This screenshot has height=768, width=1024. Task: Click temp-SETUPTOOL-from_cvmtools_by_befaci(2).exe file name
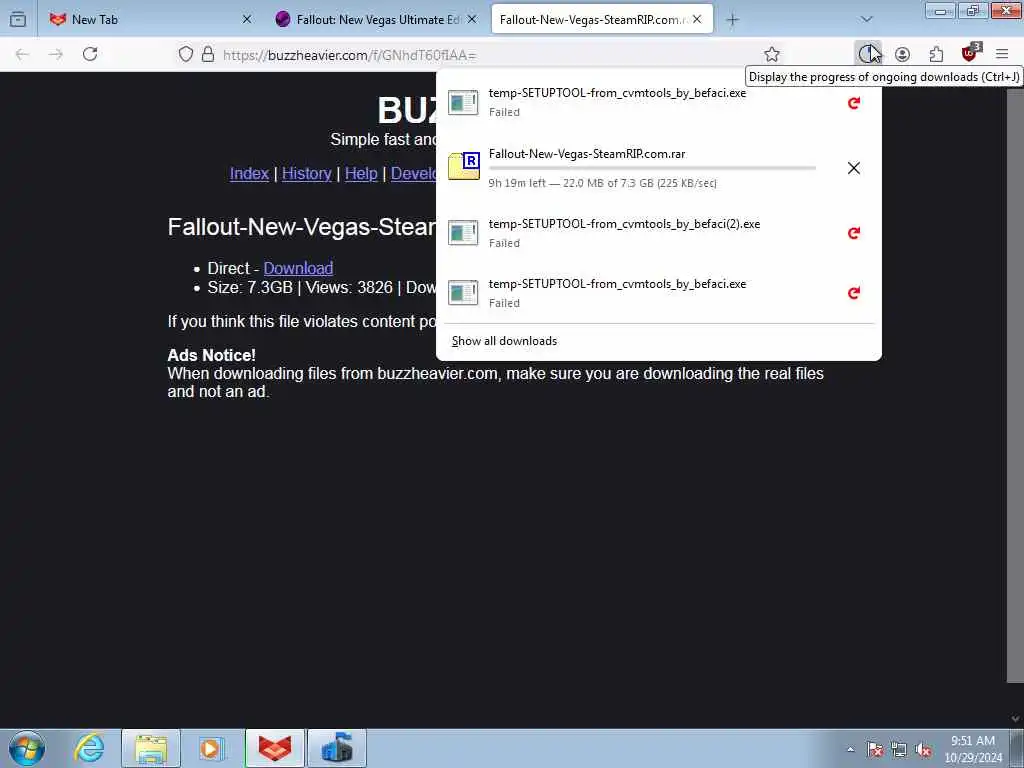tap(624, 224)
